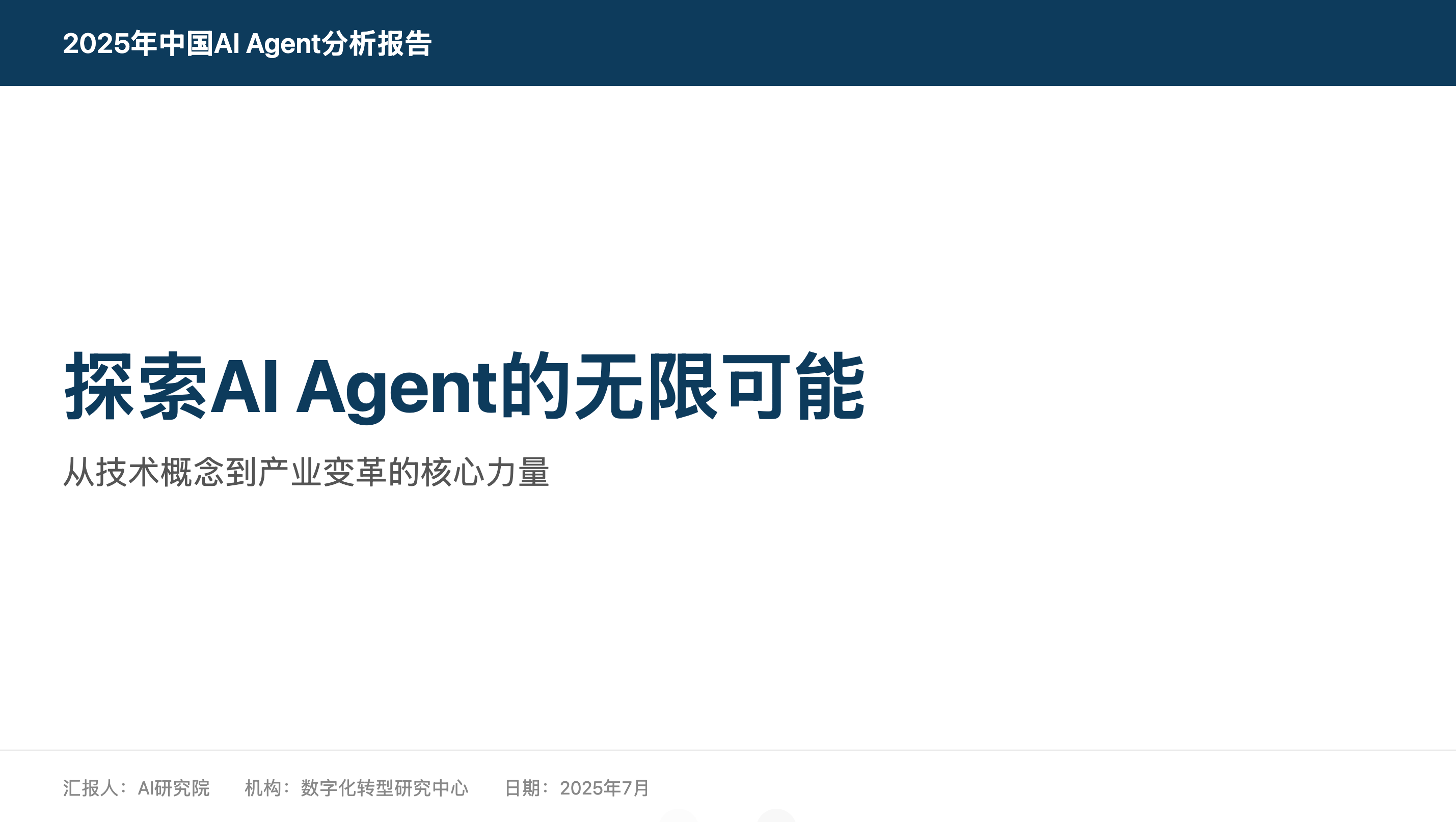Screen dimensions: 1456x822
Task: Click the word 探索 in main heading
Action: coord(136,387)
